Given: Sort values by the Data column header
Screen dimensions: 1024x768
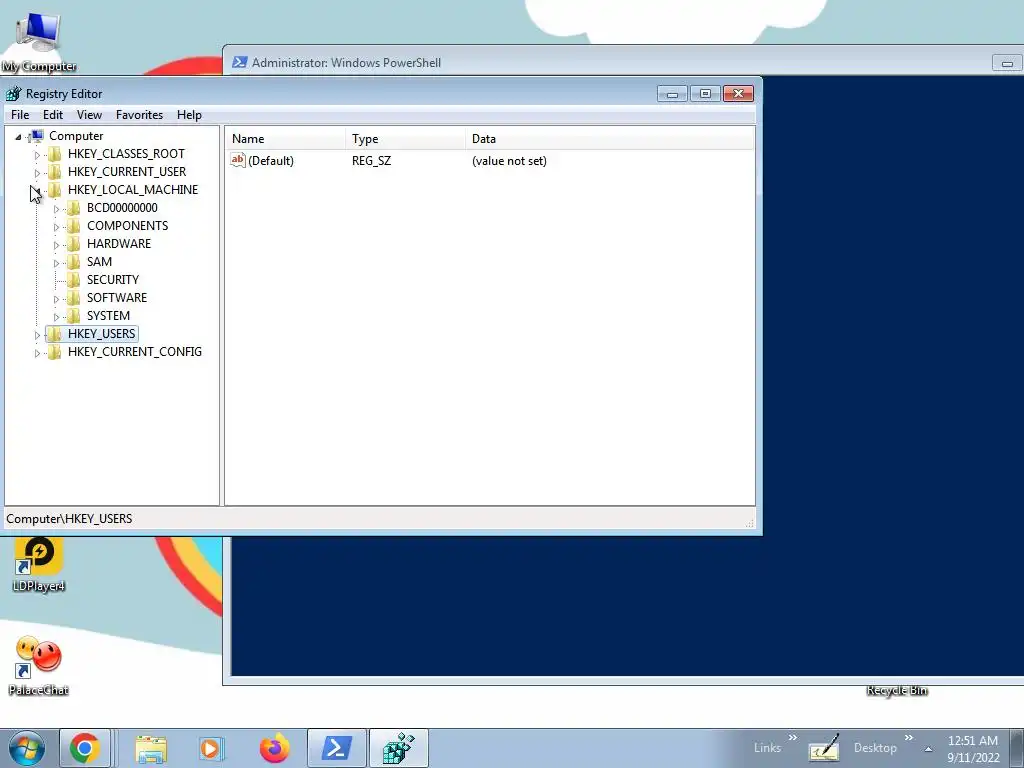Looking at the screenshot, I should tap(610, 138).
